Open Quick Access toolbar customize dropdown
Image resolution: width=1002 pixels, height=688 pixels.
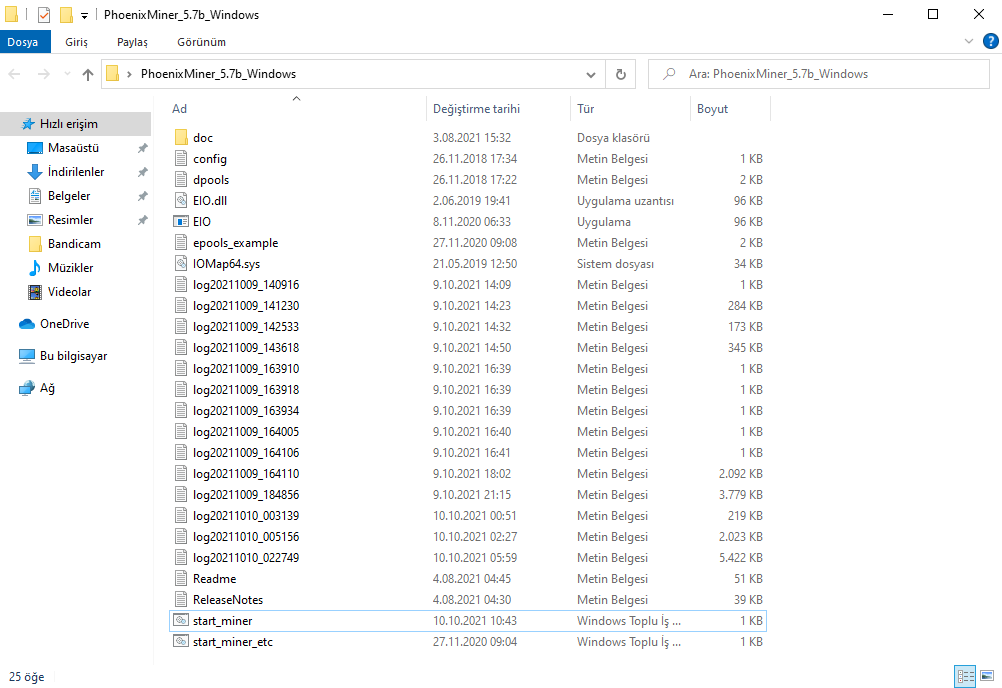[x=84, y=15]
